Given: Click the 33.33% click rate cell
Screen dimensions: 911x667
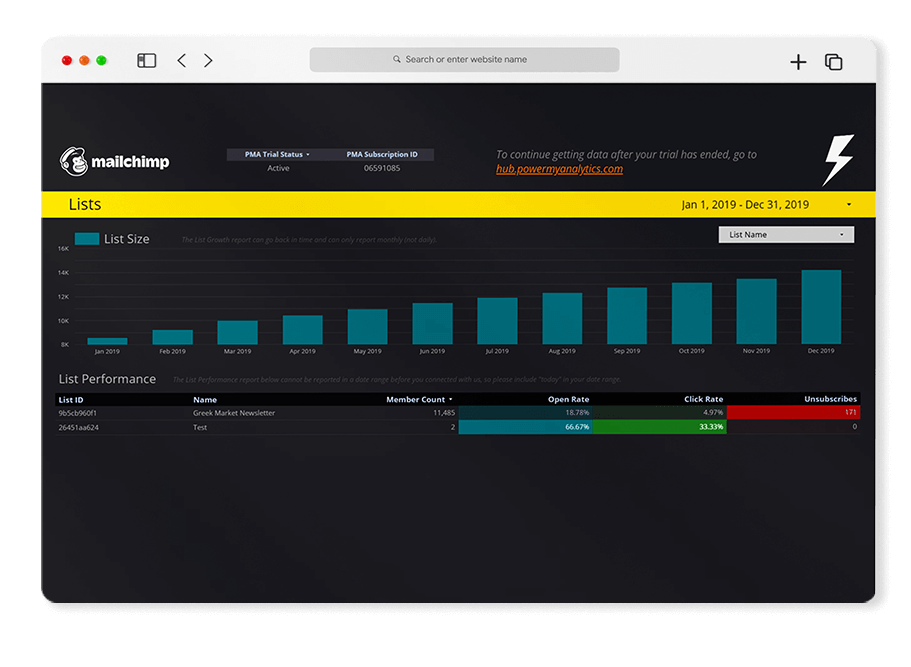Looking at the screenshot, I should point(659,427).
